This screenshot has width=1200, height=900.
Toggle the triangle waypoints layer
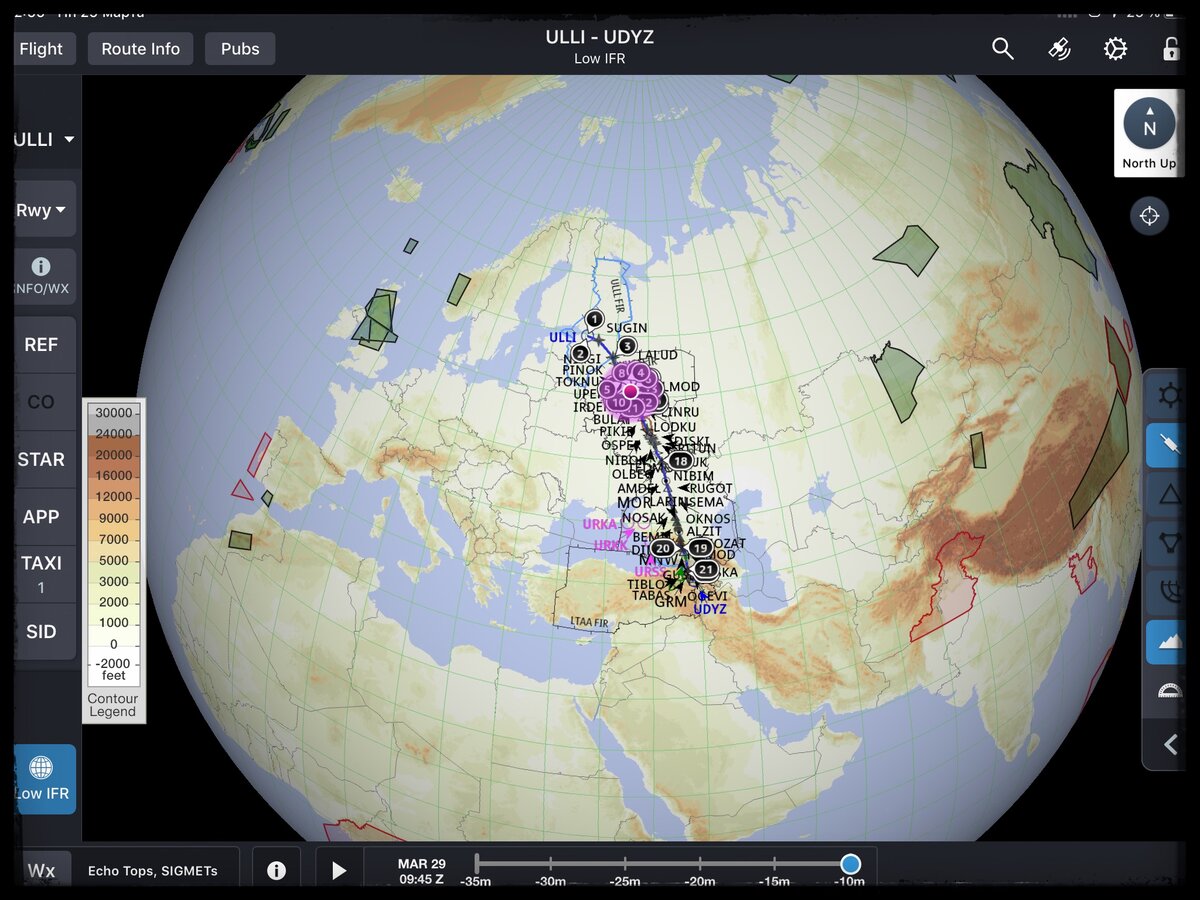[x=1169, y=494]
